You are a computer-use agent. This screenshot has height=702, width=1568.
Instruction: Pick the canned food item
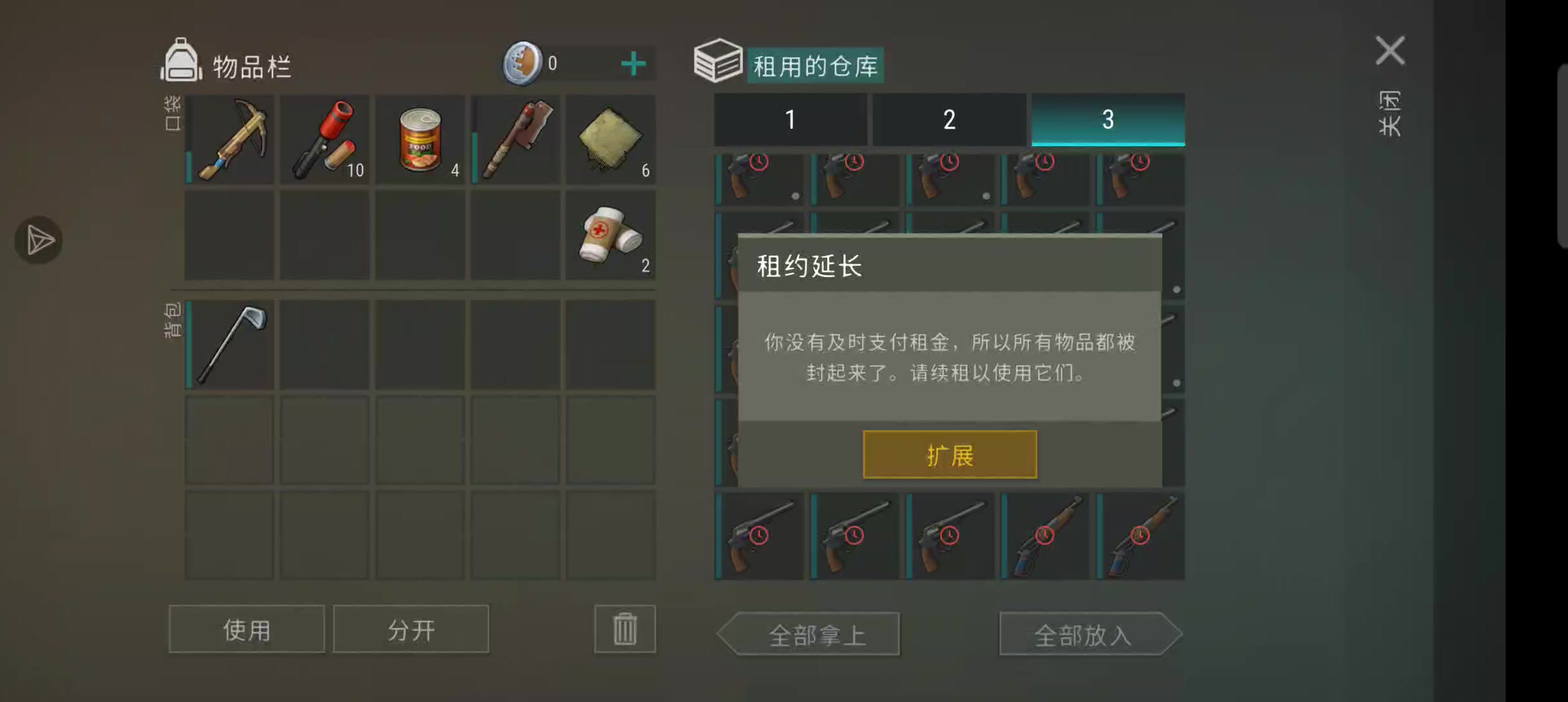click(x=420, y=139)
